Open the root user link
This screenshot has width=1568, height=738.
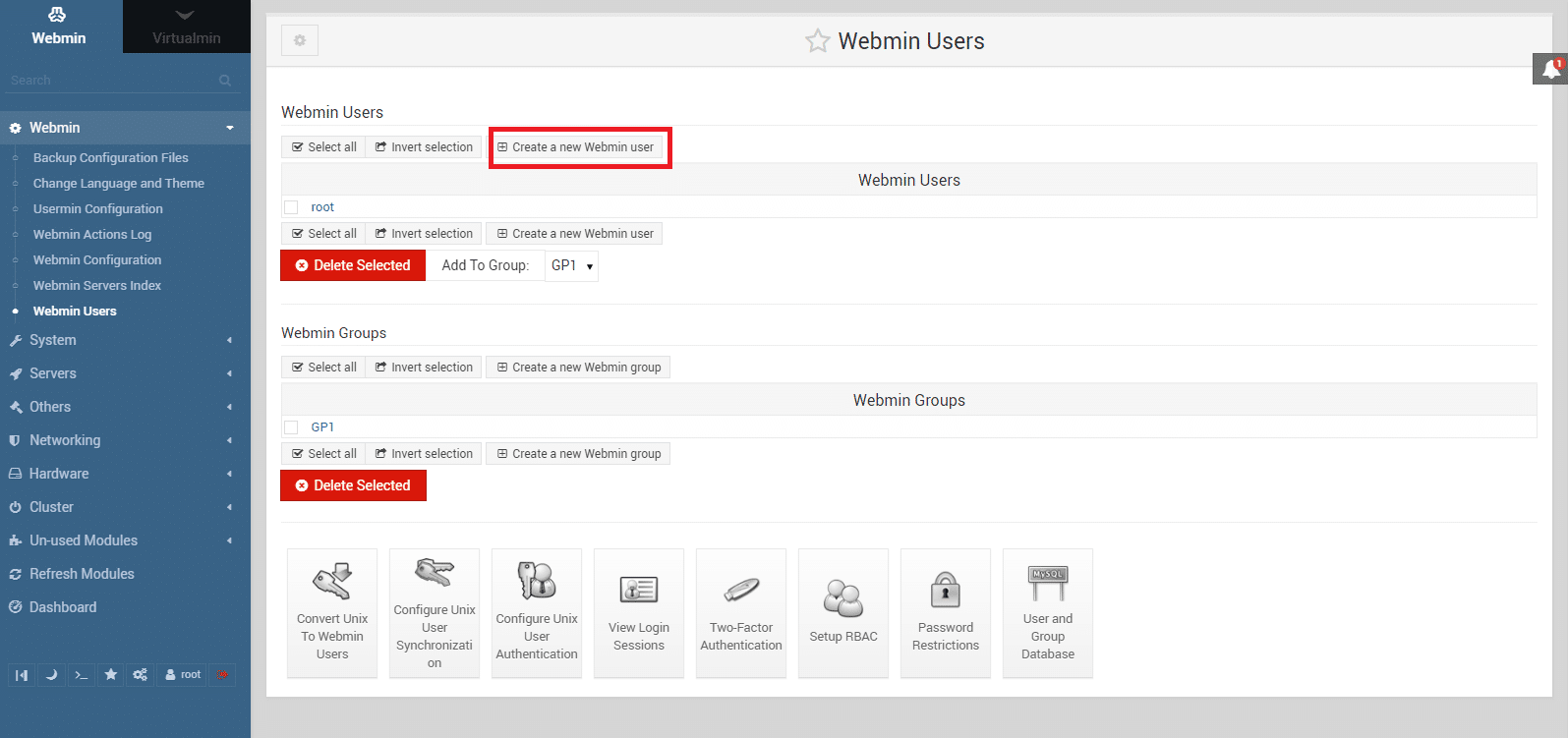[x=322, y=207]
